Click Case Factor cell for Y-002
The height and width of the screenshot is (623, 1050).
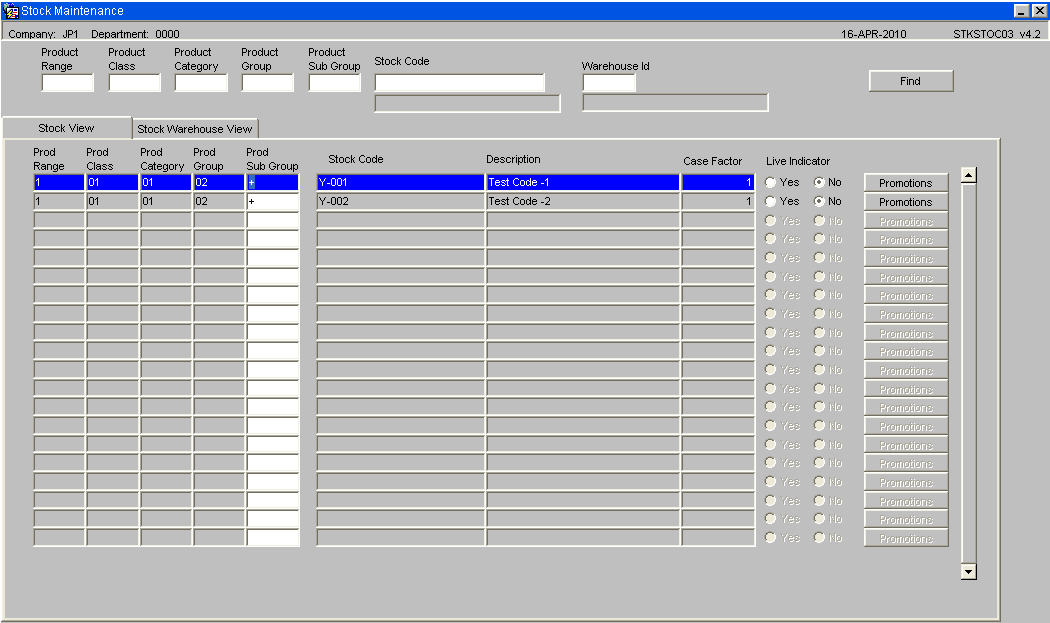tap(718, 201)
